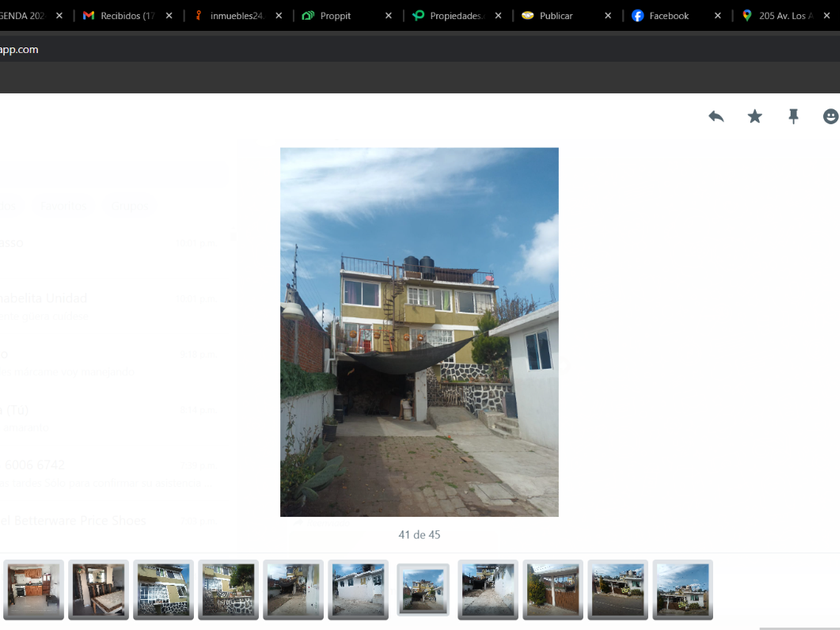Select the yellow house facade close-up thumbnail
Screen dimensions: 840x630
(x=163, y=589)
